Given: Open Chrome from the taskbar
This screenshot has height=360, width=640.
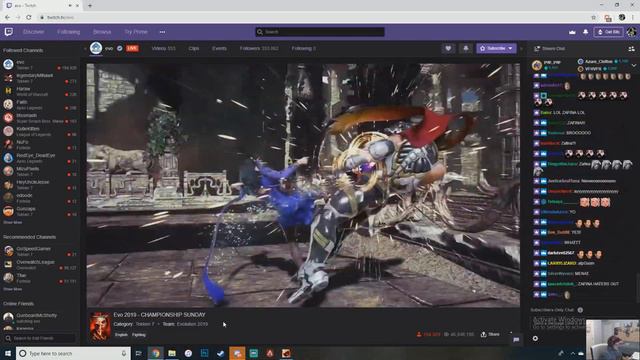Looking at the screenshot, I should click(x=156, y=353).
